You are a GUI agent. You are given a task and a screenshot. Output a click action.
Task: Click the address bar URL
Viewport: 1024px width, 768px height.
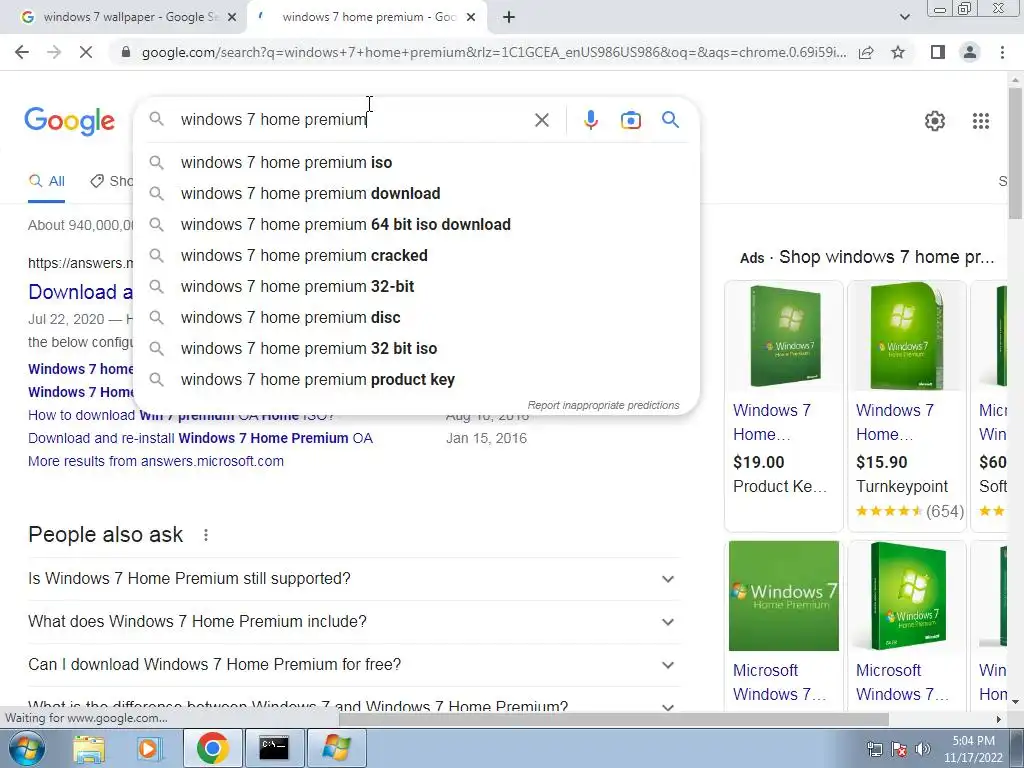pyautogui.click(x=494, y=52)
